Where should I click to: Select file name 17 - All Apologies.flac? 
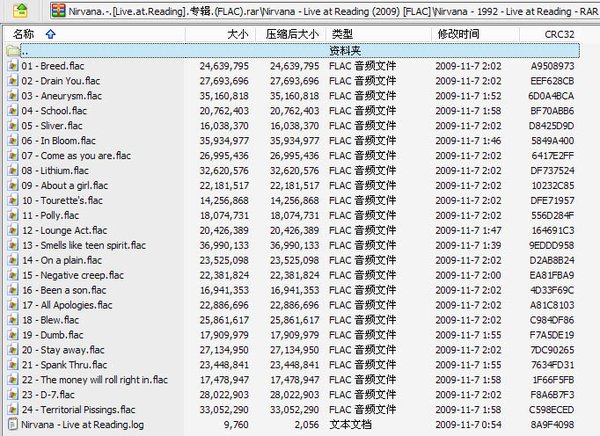pos(67,305)
